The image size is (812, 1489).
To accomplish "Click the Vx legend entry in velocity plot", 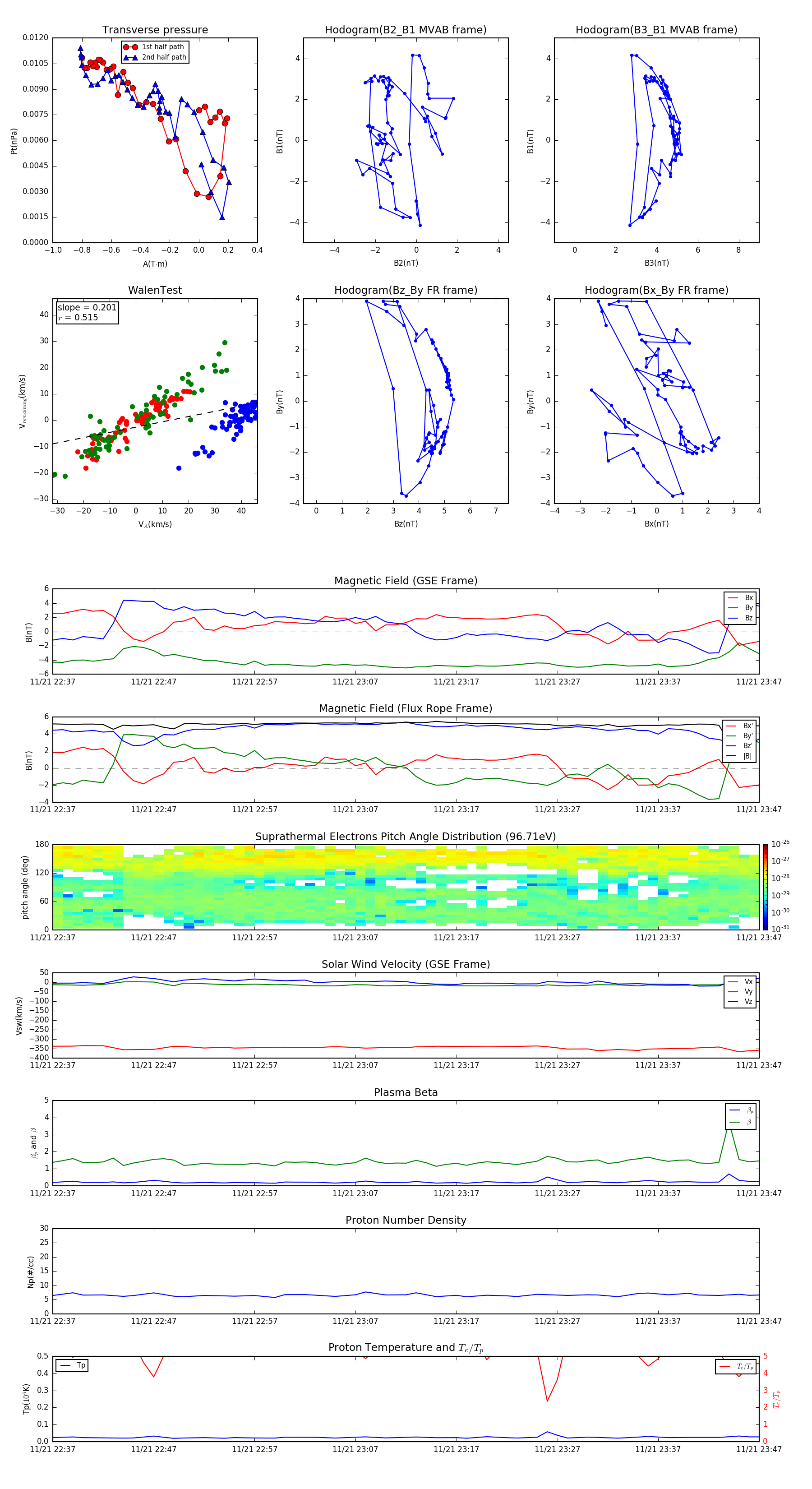I will point(740,981).
